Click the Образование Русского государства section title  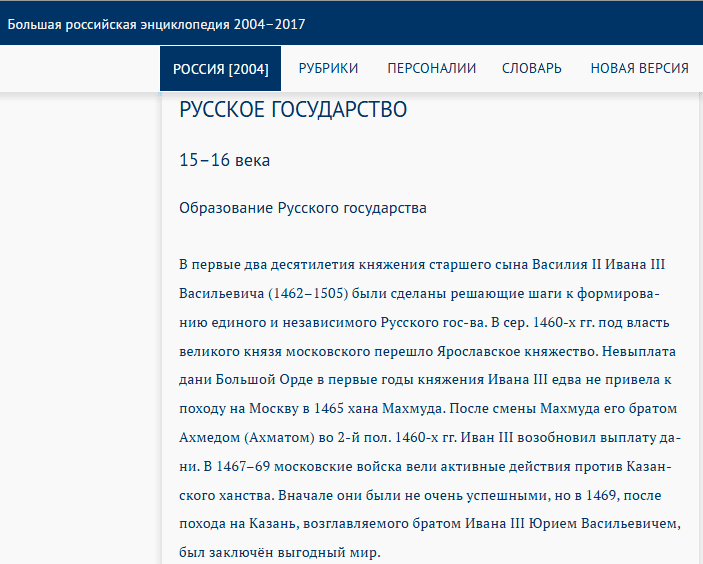coord(302,208)
